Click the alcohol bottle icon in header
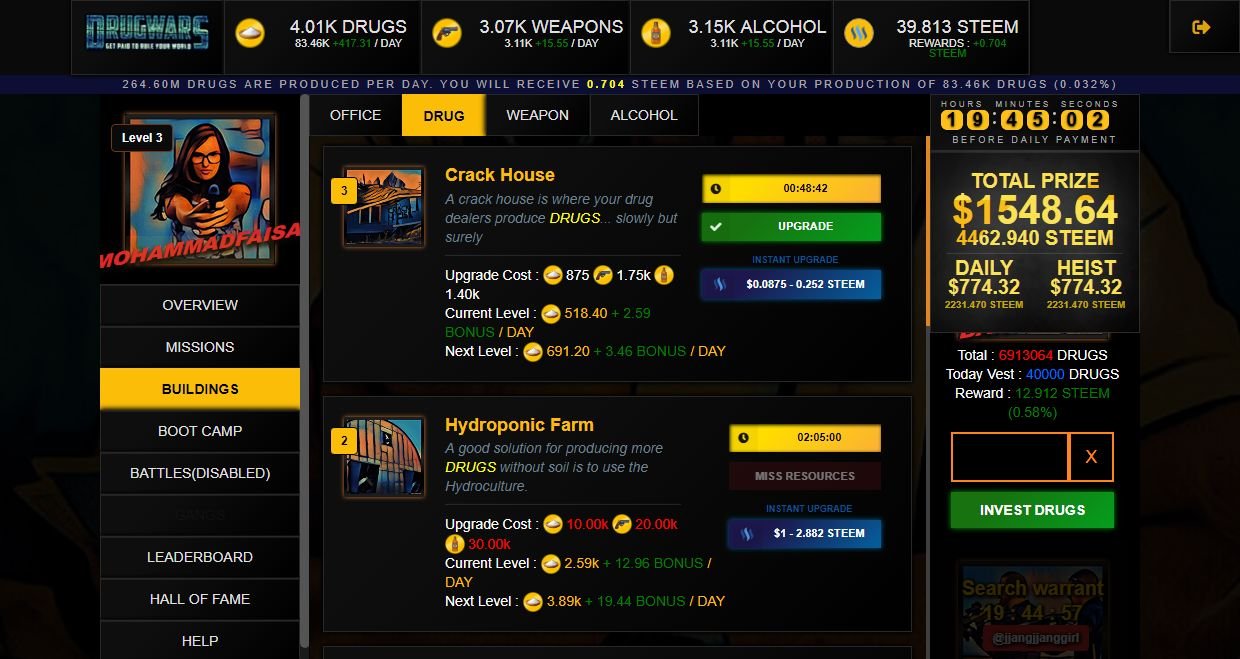This screenshot has height=659, width=1240. [x=655, y=33]
